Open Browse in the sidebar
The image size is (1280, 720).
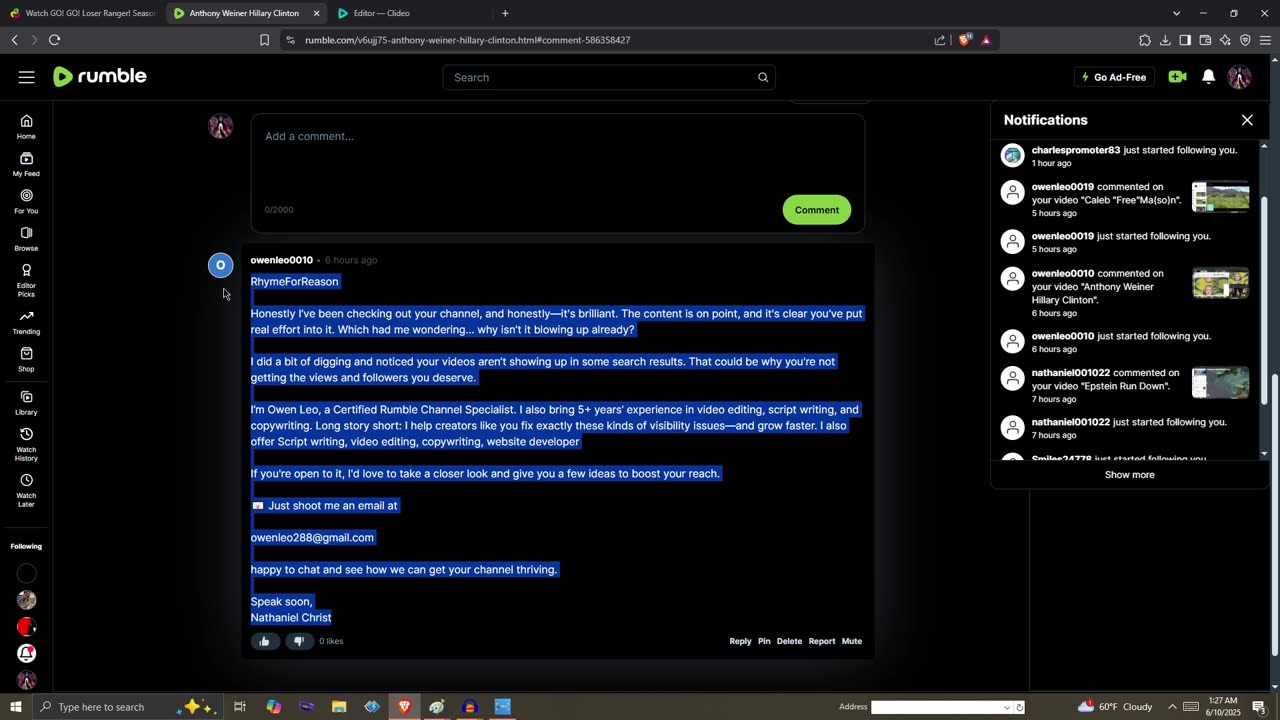(26, 239)
